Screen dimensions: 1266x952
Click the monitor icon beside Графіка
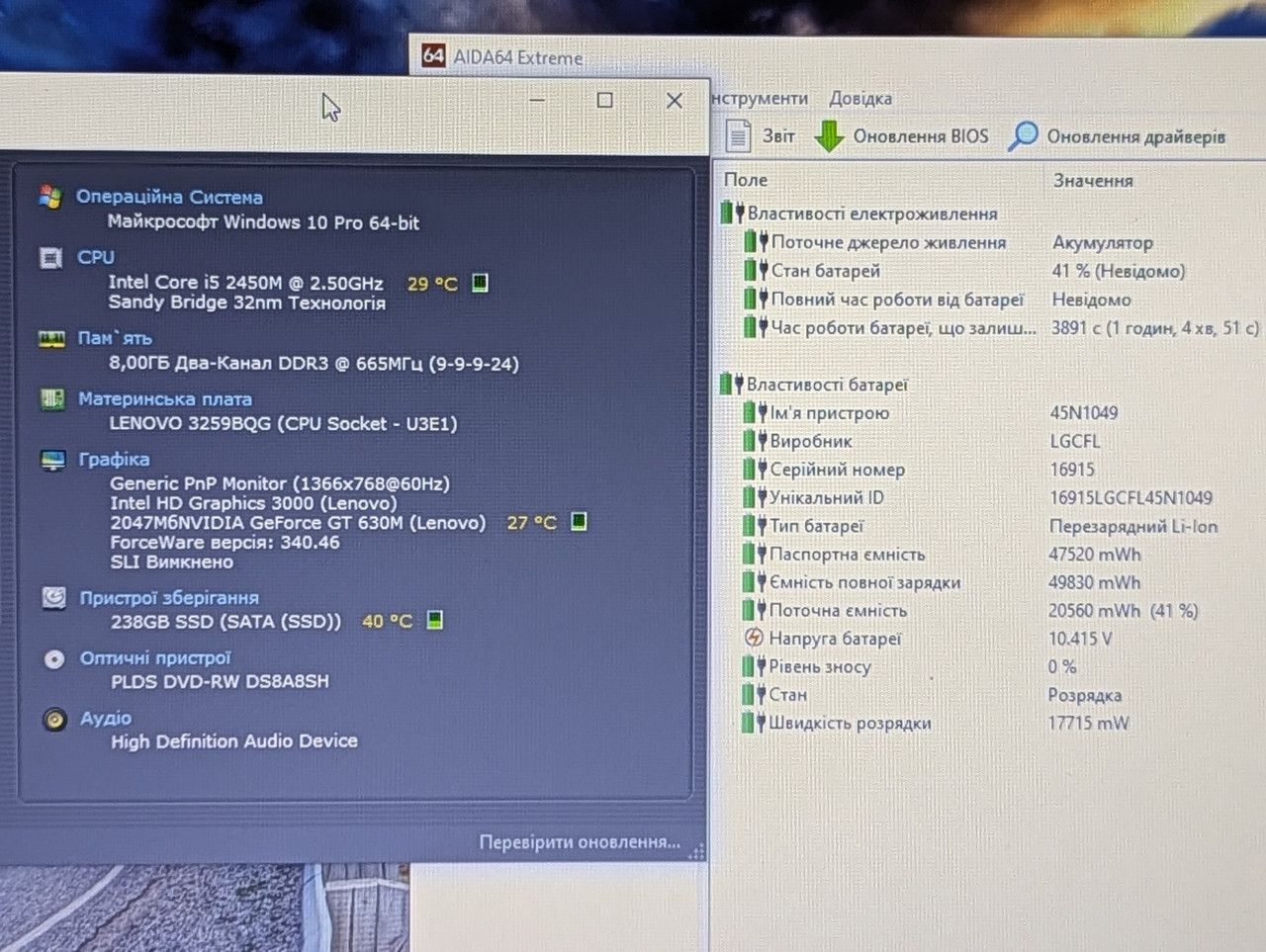[x=52, y=461]
